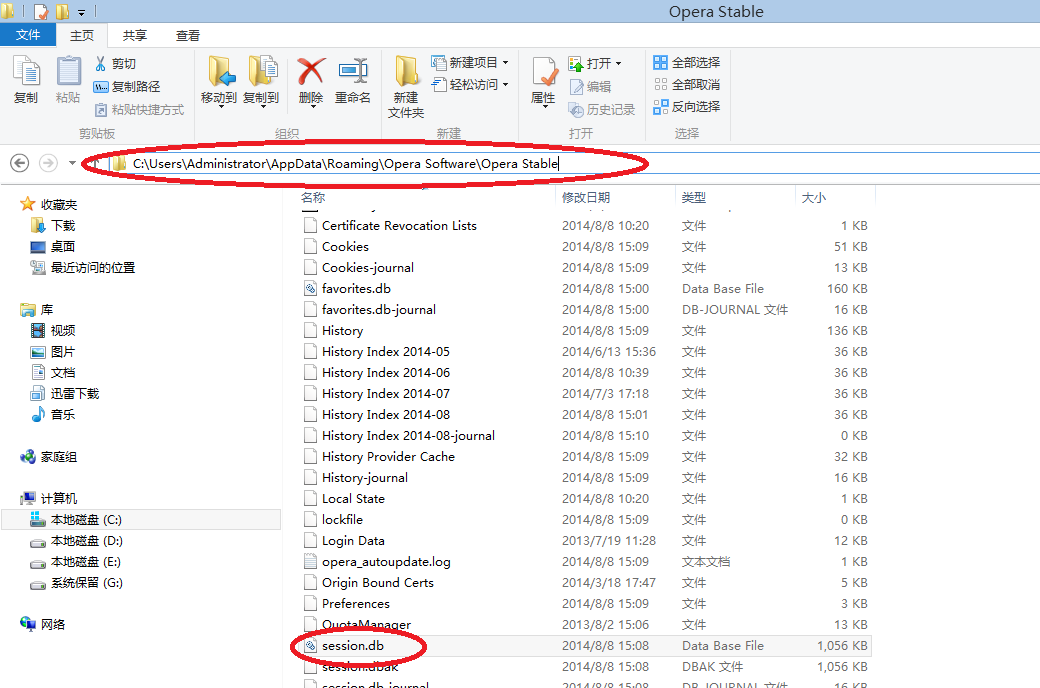This screenshot has height=688, width=1040.
Task: Open Videos (视频) library
Action: (x=53, y=330)
